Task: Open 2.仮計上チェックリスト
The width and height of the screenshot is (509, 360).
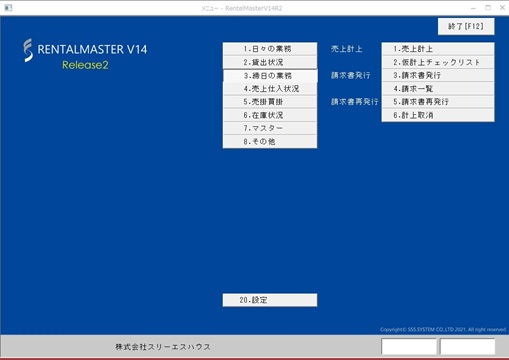Action: 438,62
